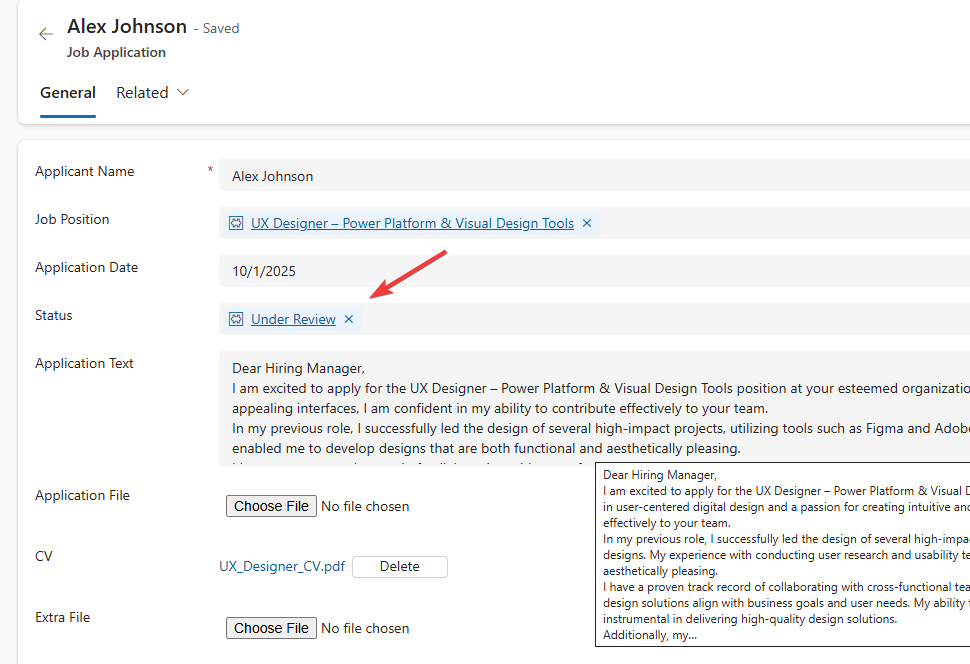Click the back arrow next to Alex Johnson
970x664 pixels.
pos(45,34)
